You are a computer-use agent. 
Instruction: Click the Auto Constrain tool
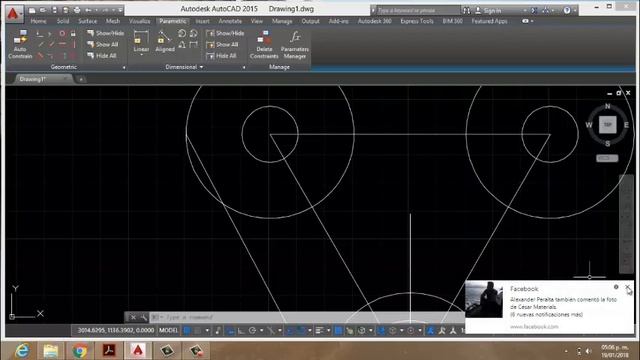click(20, 45)
